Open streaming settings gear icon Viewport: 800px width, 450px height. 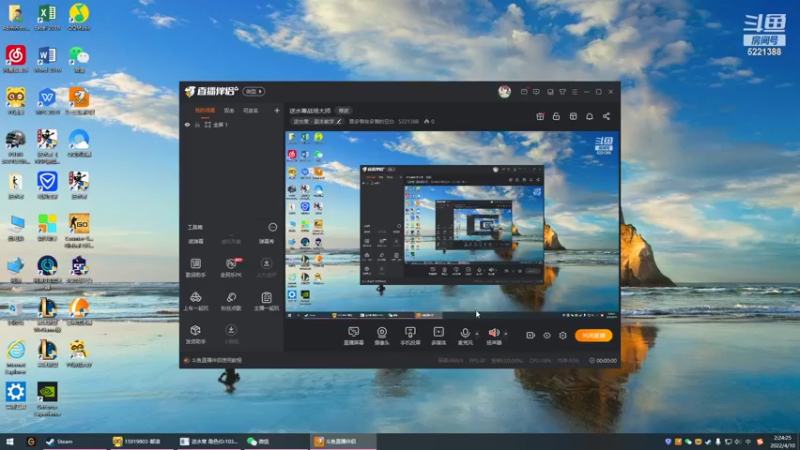point(563,335)
